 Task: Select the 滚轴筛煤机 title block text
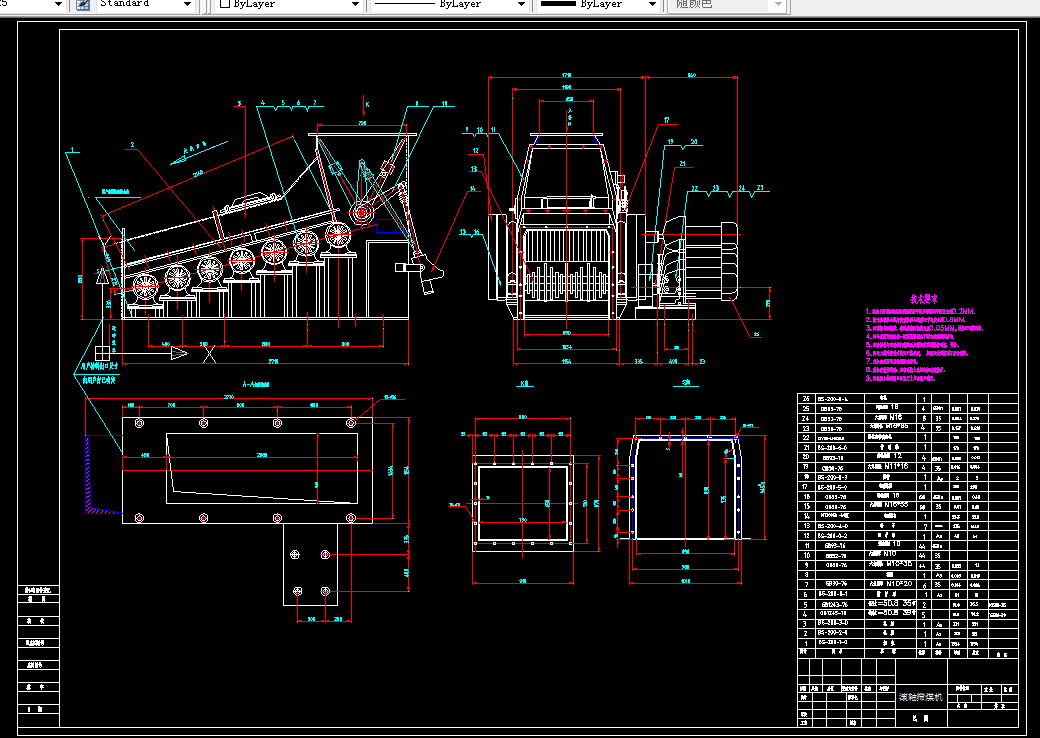[921, 697]
